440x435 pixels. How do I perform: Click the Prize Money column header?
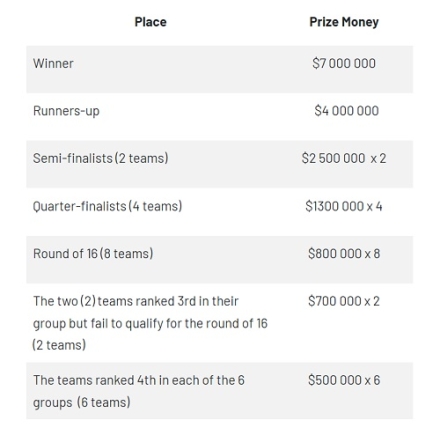pyautogui.click(x=344, y=22)
